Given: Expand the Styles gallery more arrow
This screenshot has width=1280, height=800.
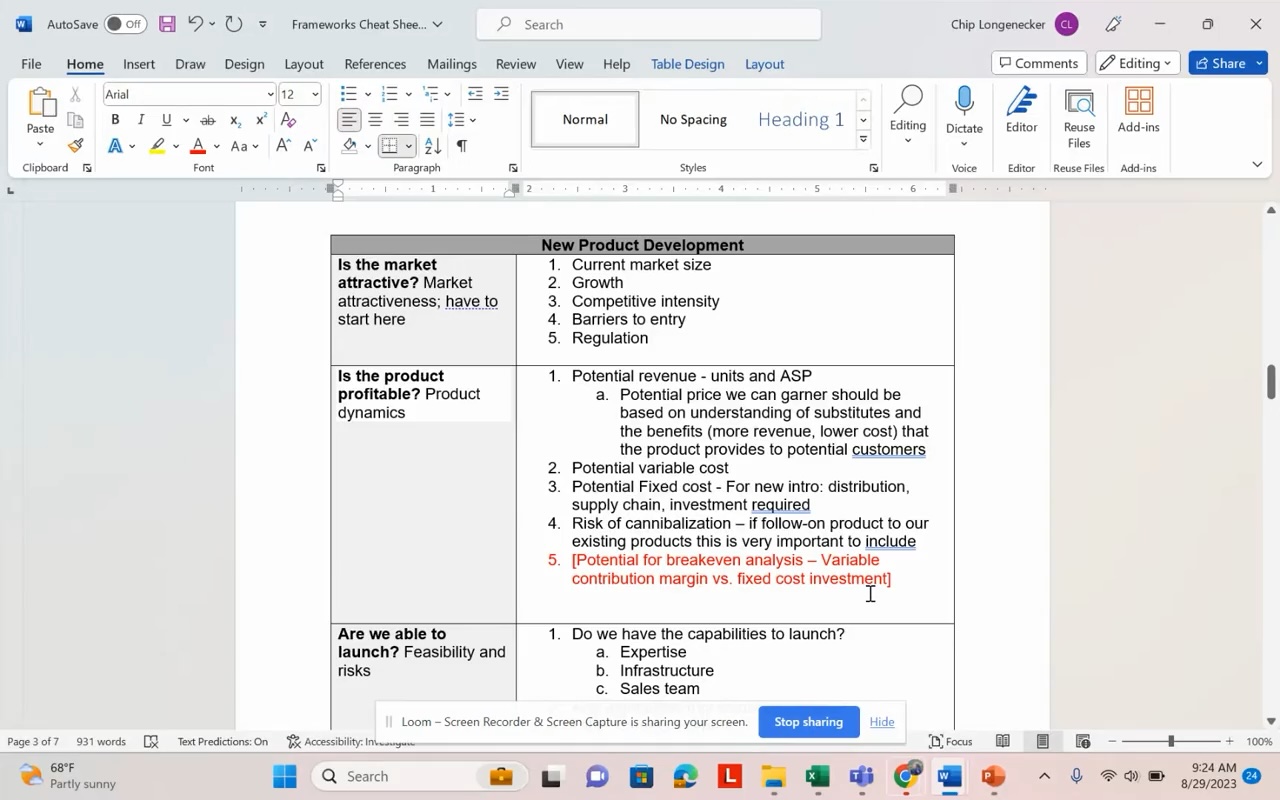Looking at the screenshot, I should click(863, 140).
